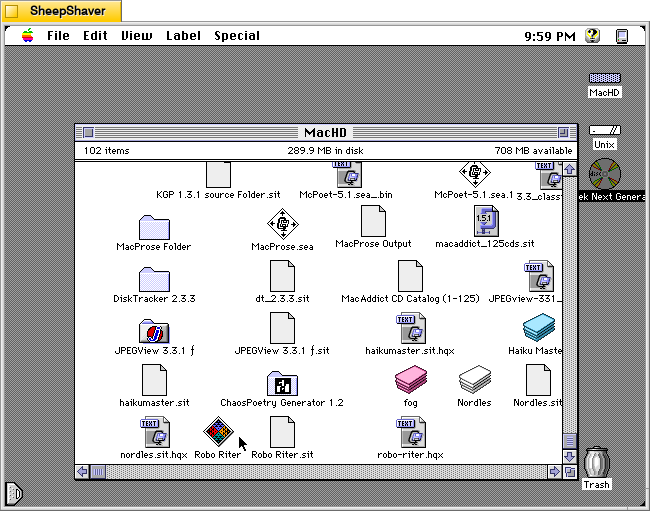Select the KGP 1.3.1 source Folder.sit file
Viewport: 650px width, 511px height.
pyautogui.click(x=218, y=175)
